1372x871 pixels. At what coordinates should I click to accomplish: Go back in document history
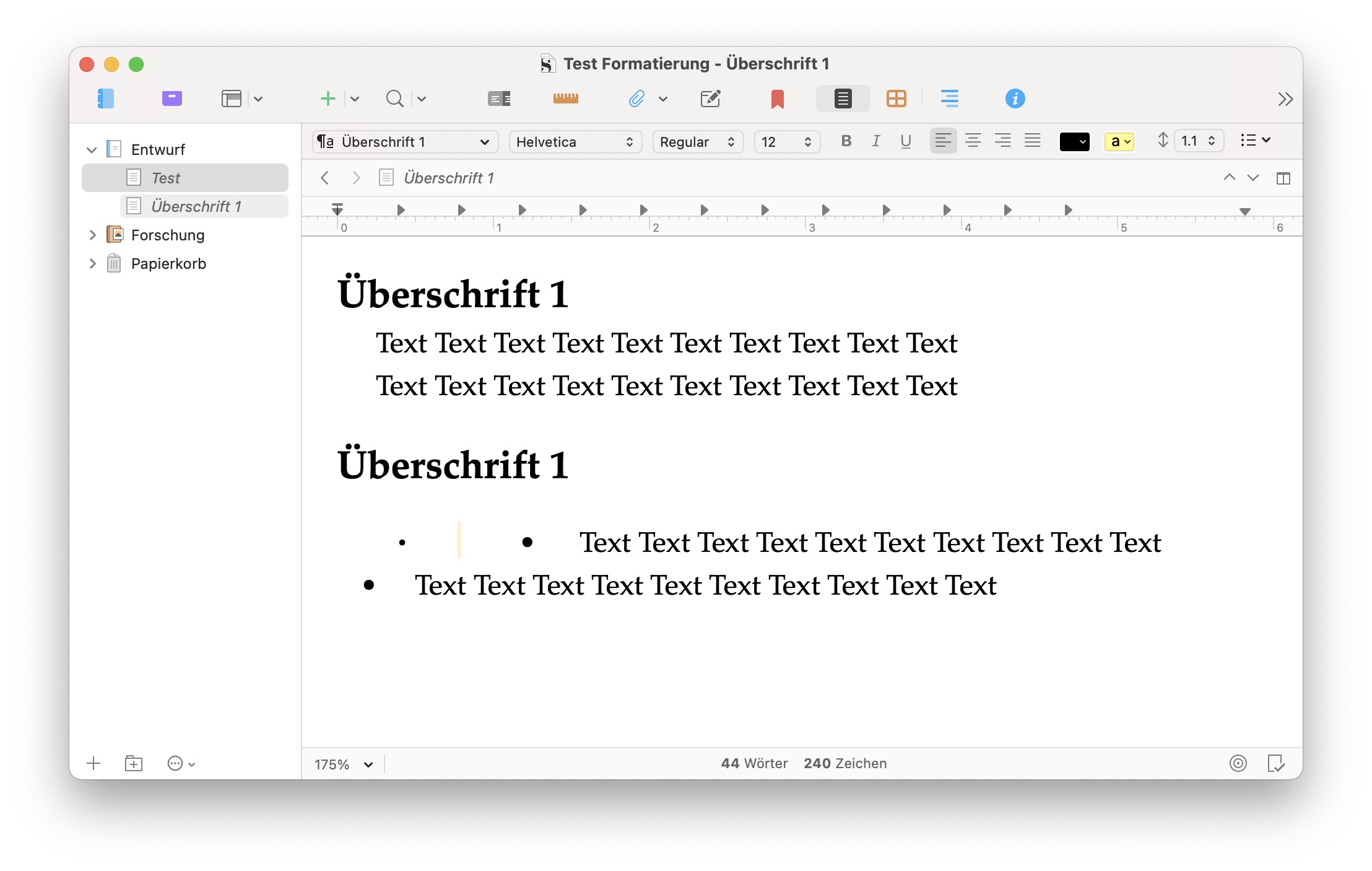coord(324,178)
